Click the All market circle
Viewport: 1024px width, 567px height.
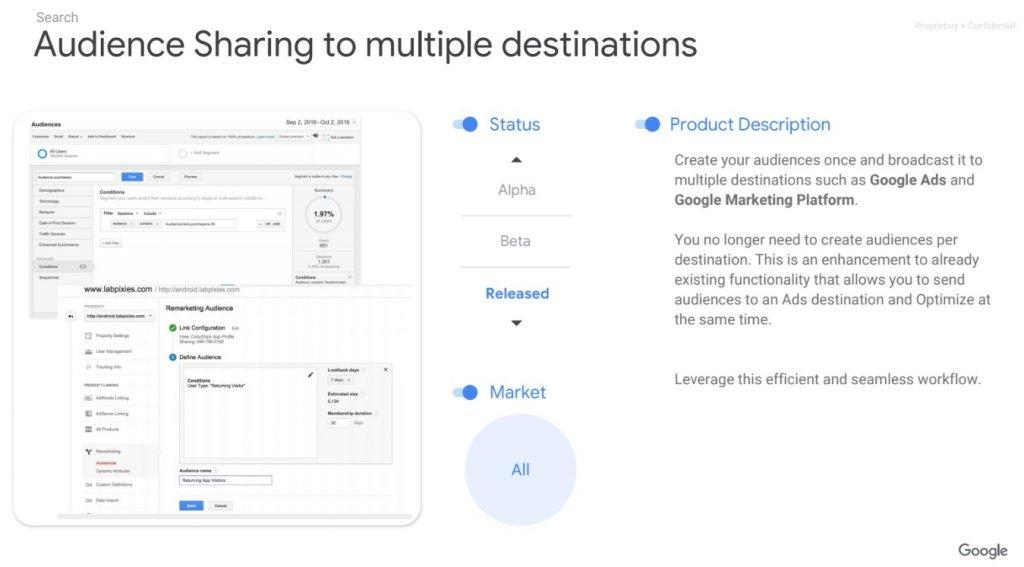coord(520,470)
